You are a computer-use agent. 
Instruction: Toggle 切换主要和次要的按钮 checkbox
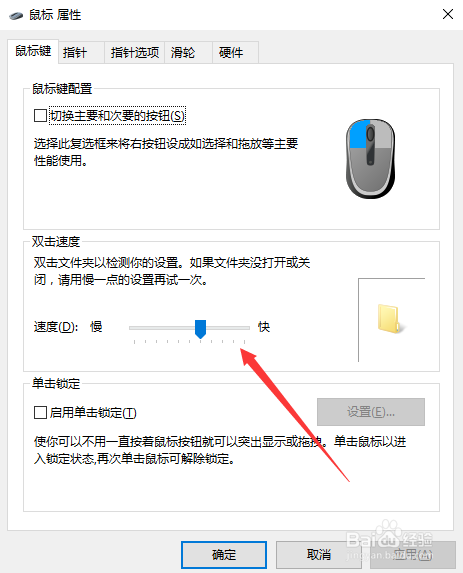(x=40, y=115)
